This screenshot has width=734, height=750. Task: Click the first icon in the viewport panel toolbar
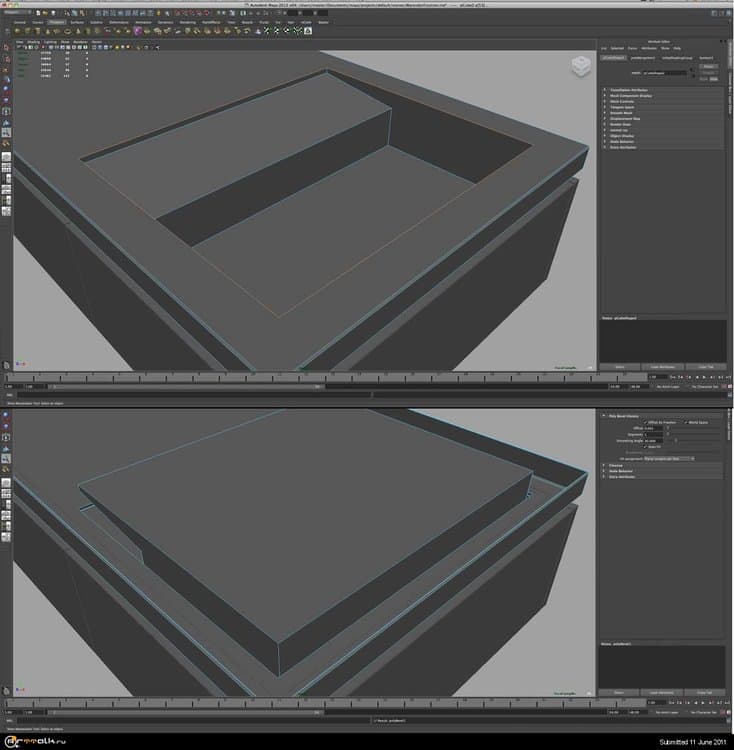[17, 49]
